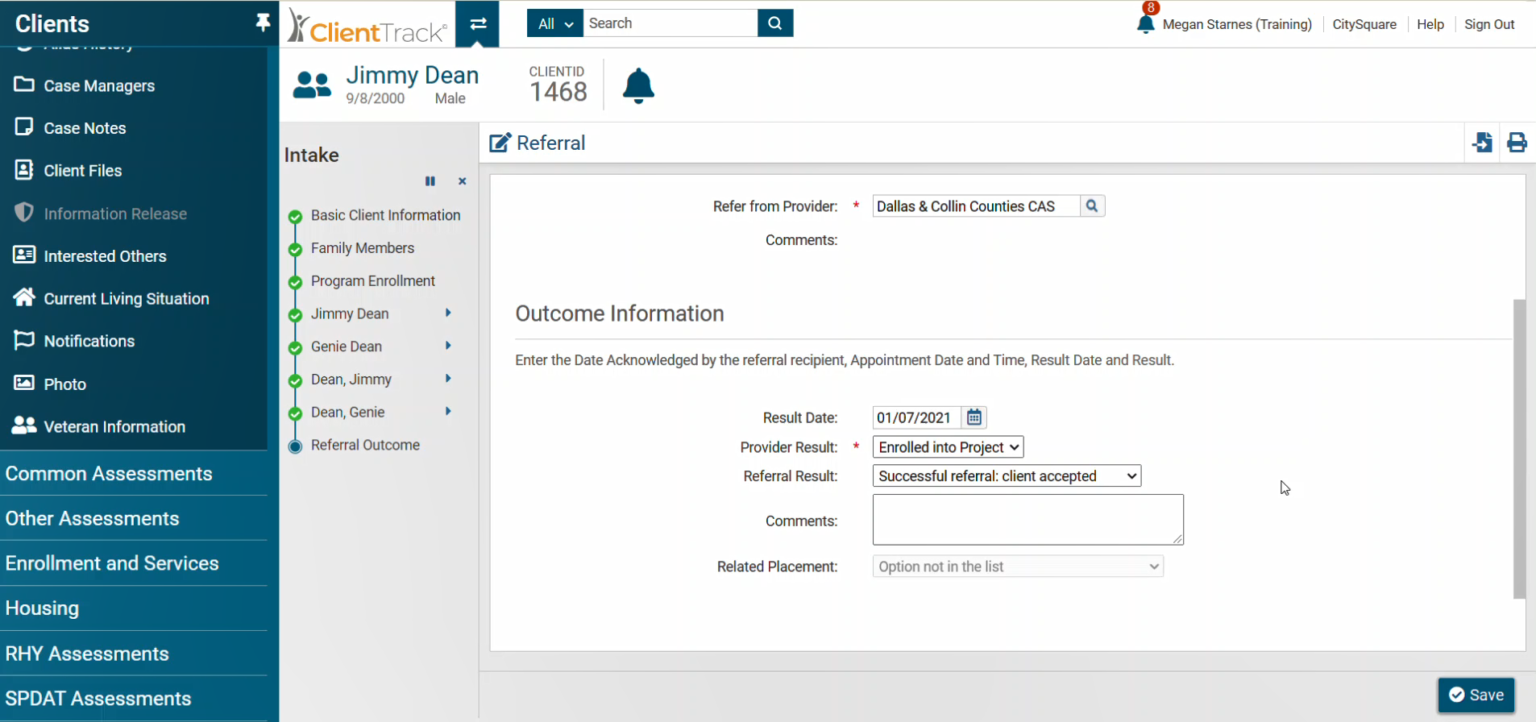Open provider lookup magnifier for Refer from Provider

pos(1091,205)
